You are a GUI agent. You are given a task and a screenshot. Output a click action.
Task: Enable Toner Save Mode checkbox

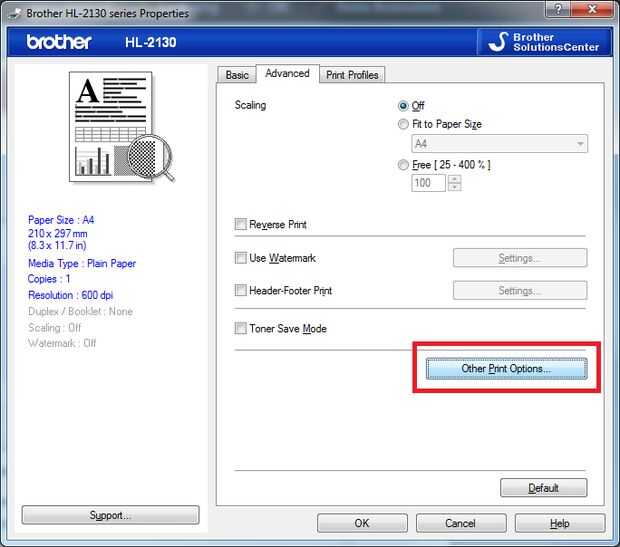point(240,328)
